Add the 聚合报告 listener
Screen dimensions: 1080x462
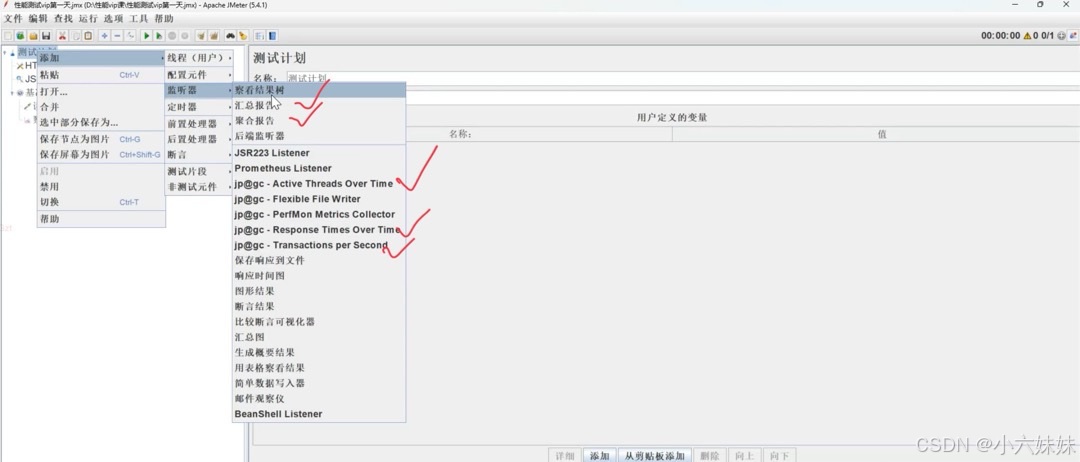(x=319, y=121)
